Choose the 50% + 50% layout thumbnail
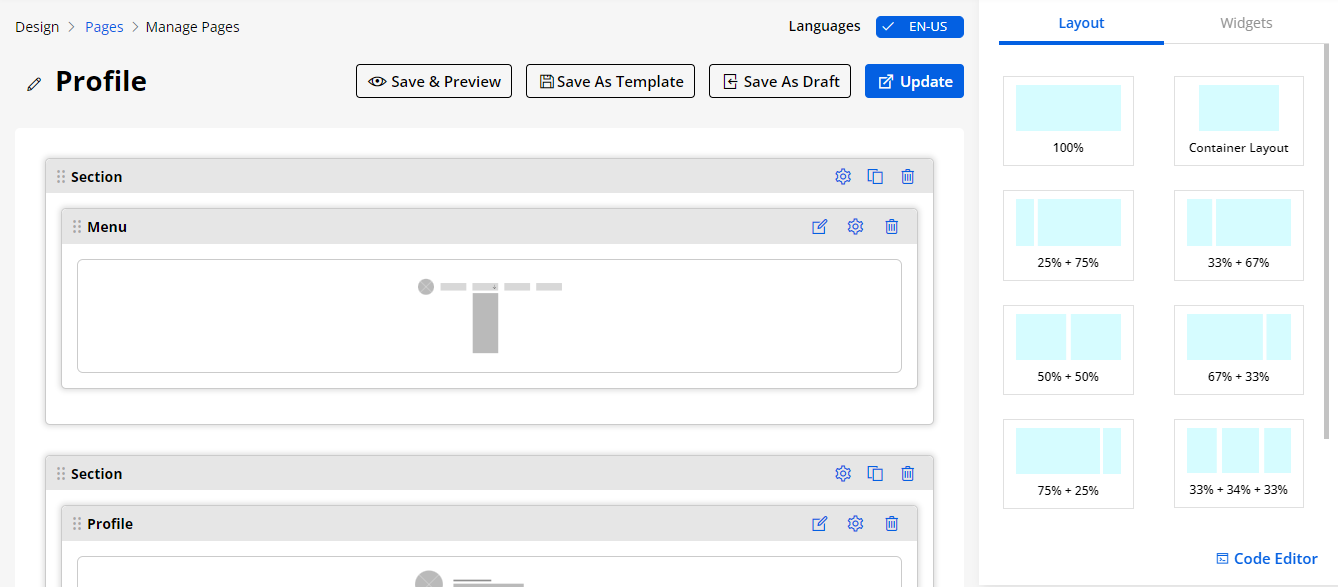Screen dimensions: 1338x587 (x=1068, y=349)
